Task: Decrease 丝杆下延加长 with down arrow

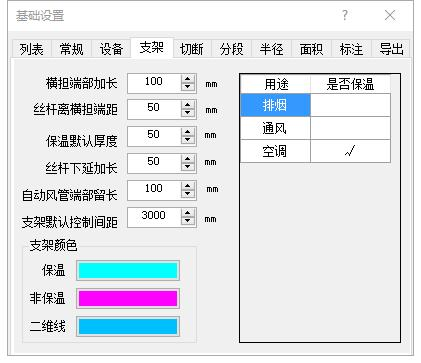Action: point(188,167)
